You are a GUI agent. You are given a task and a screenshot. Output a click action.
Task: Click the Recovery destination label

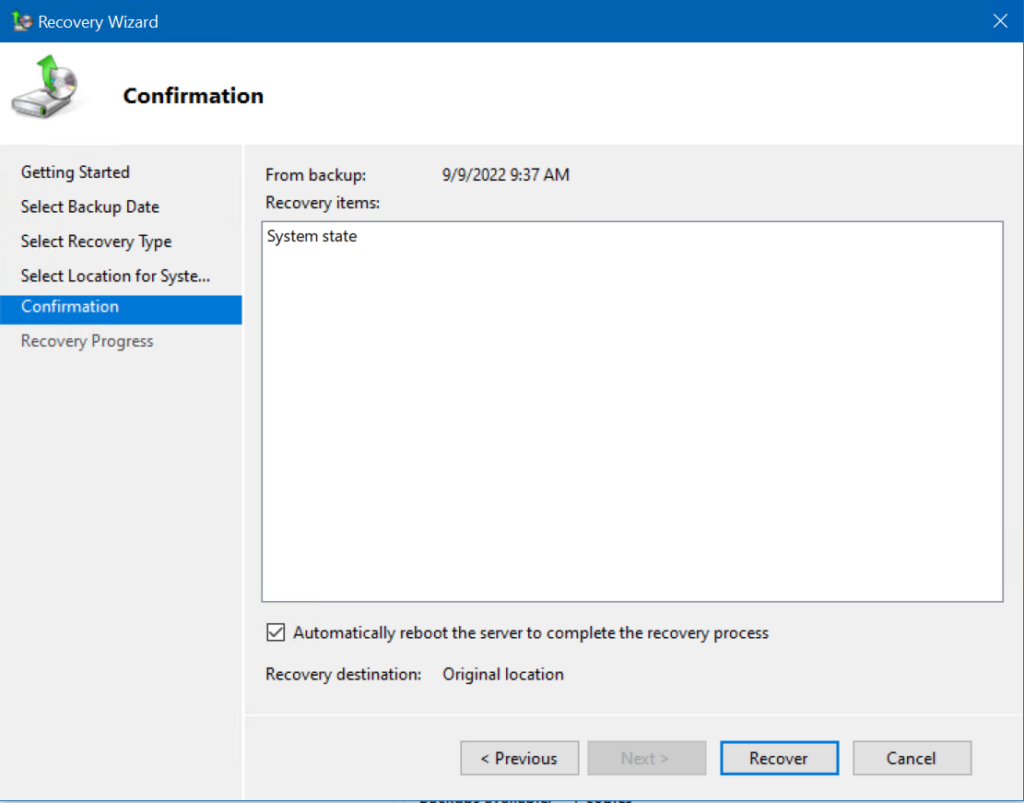[x=344, y=674]
